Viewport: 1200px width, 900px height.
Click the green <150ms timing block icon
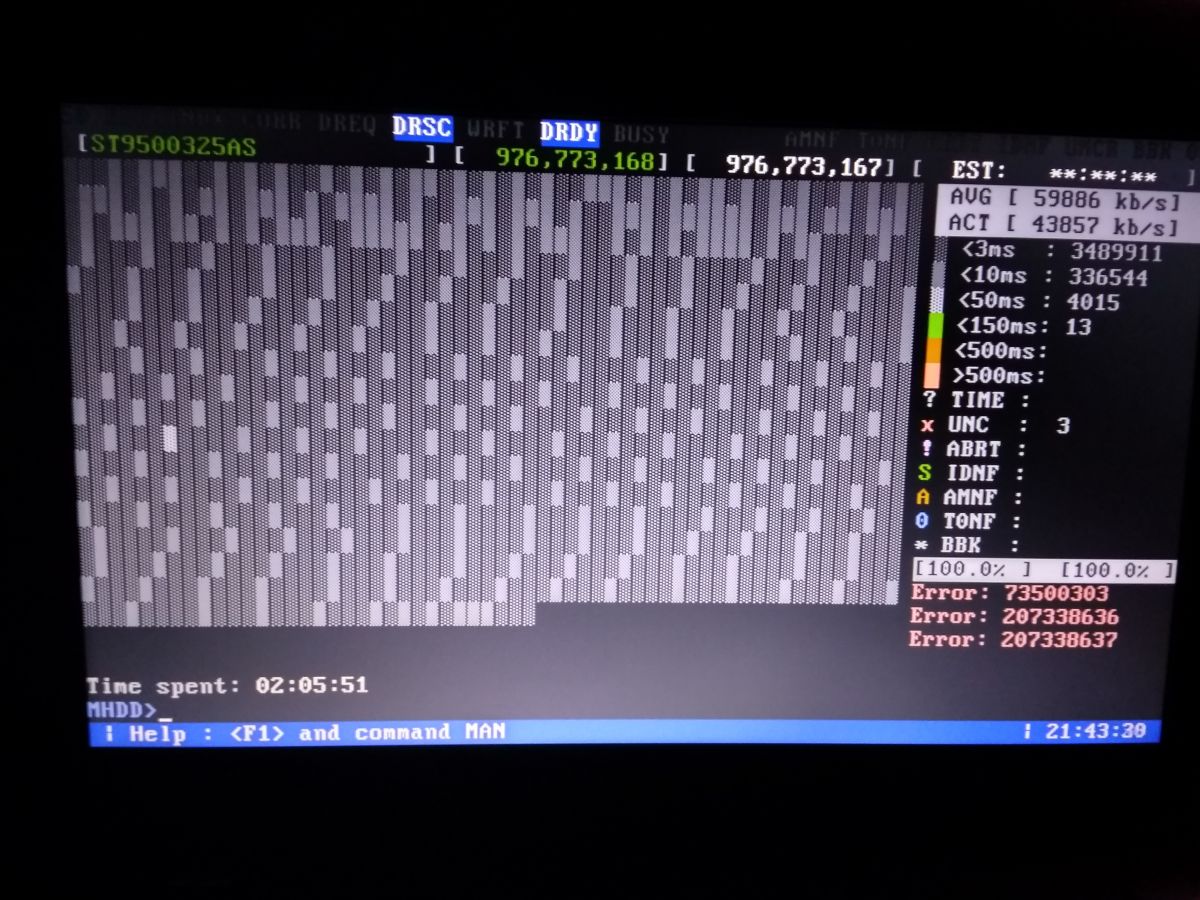point(935,326)
